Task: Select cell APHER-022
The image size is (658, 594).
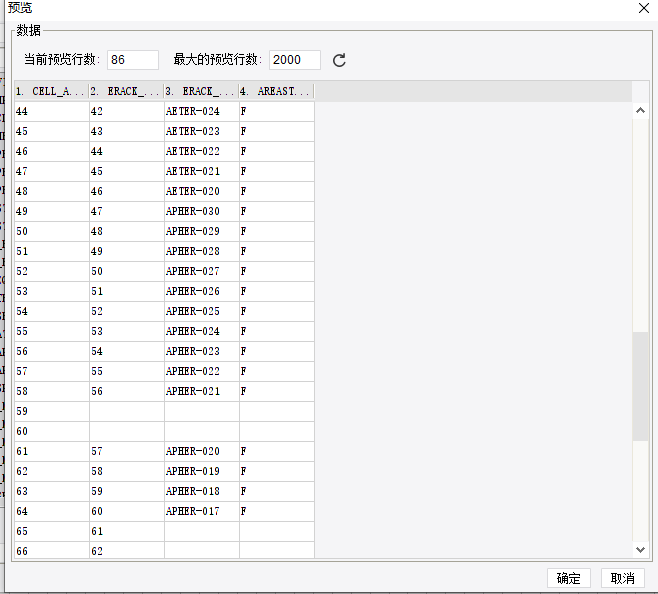Action: pyautogui.click(x=201, y=372)
